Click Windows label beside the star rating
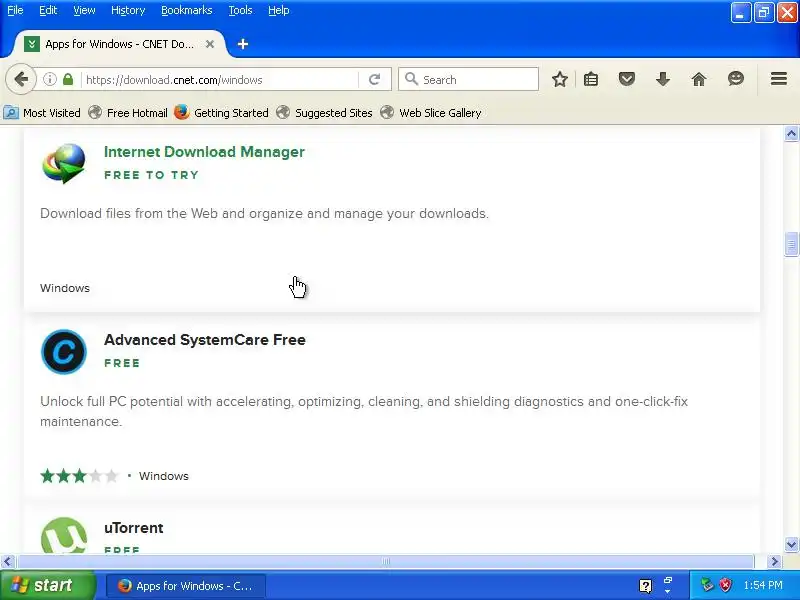Screen dimensions: 800x600 coord(164,476)
